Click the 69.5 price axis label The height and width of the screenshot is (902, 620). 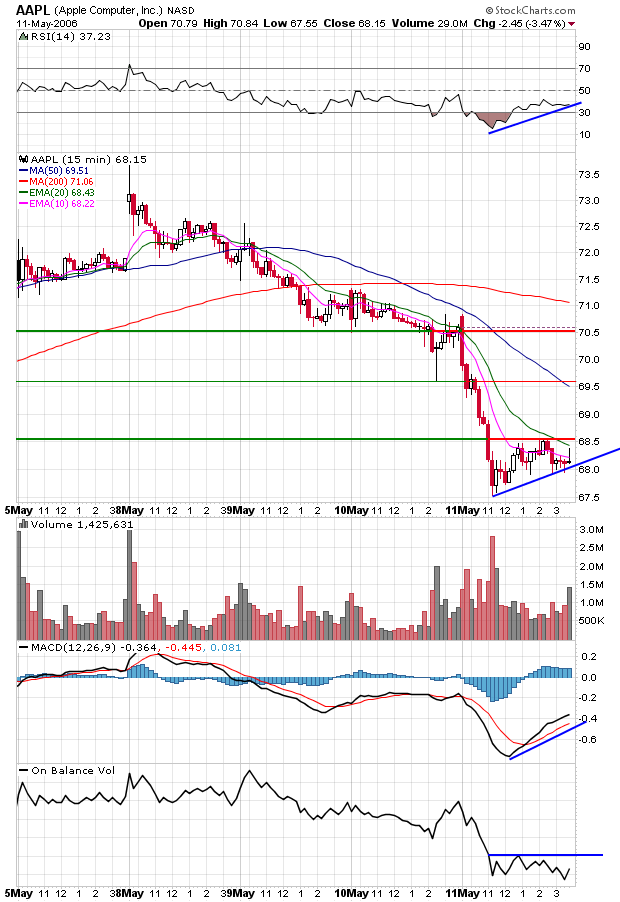588,387
